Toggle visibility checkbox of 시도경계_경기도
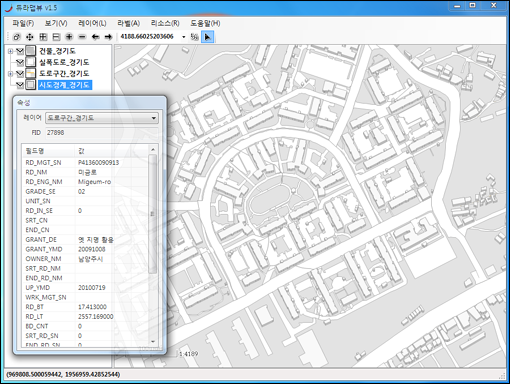 point(20,85)
